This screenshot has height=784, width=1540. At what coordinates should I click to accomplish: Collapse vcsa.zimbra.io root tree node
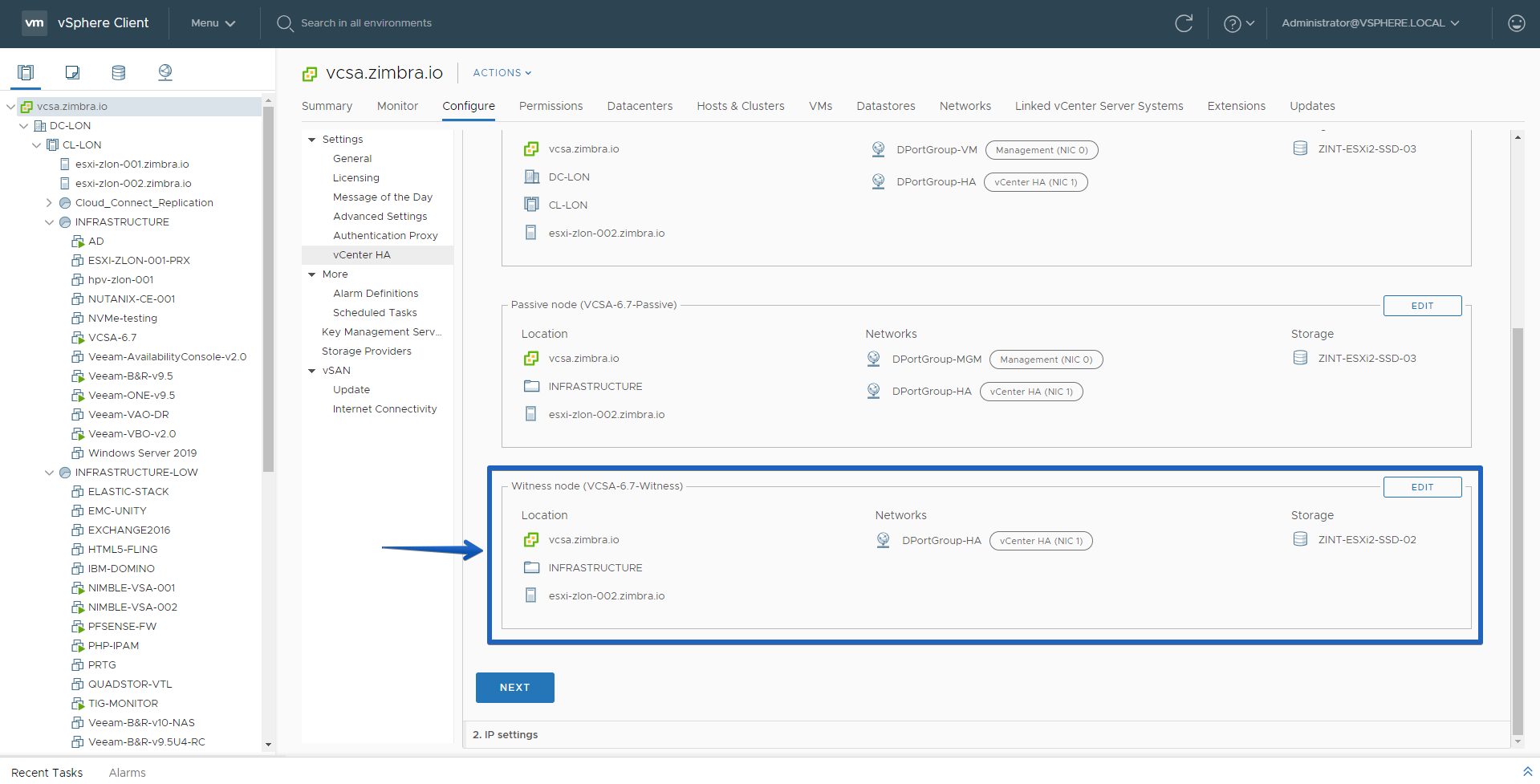tap(10, 107)
